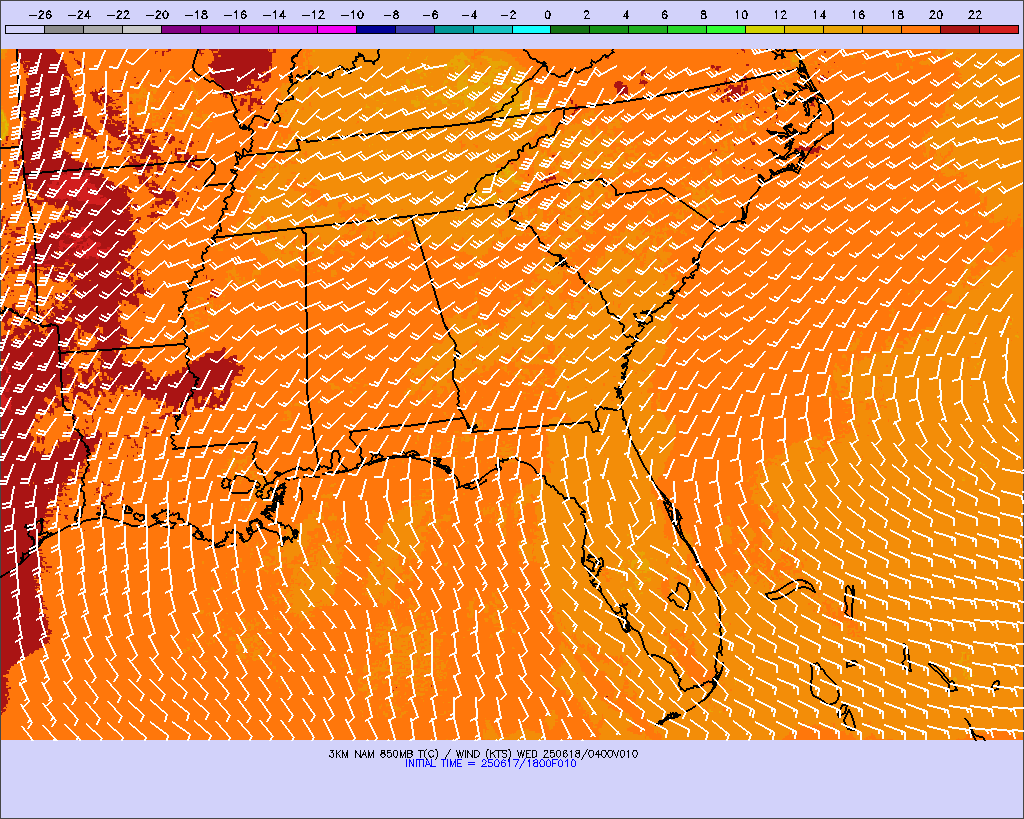Select the bright magenta swatch between -12 and -10
The width and height of the screenshot is (1024, 819).
[x=337, y=29]
